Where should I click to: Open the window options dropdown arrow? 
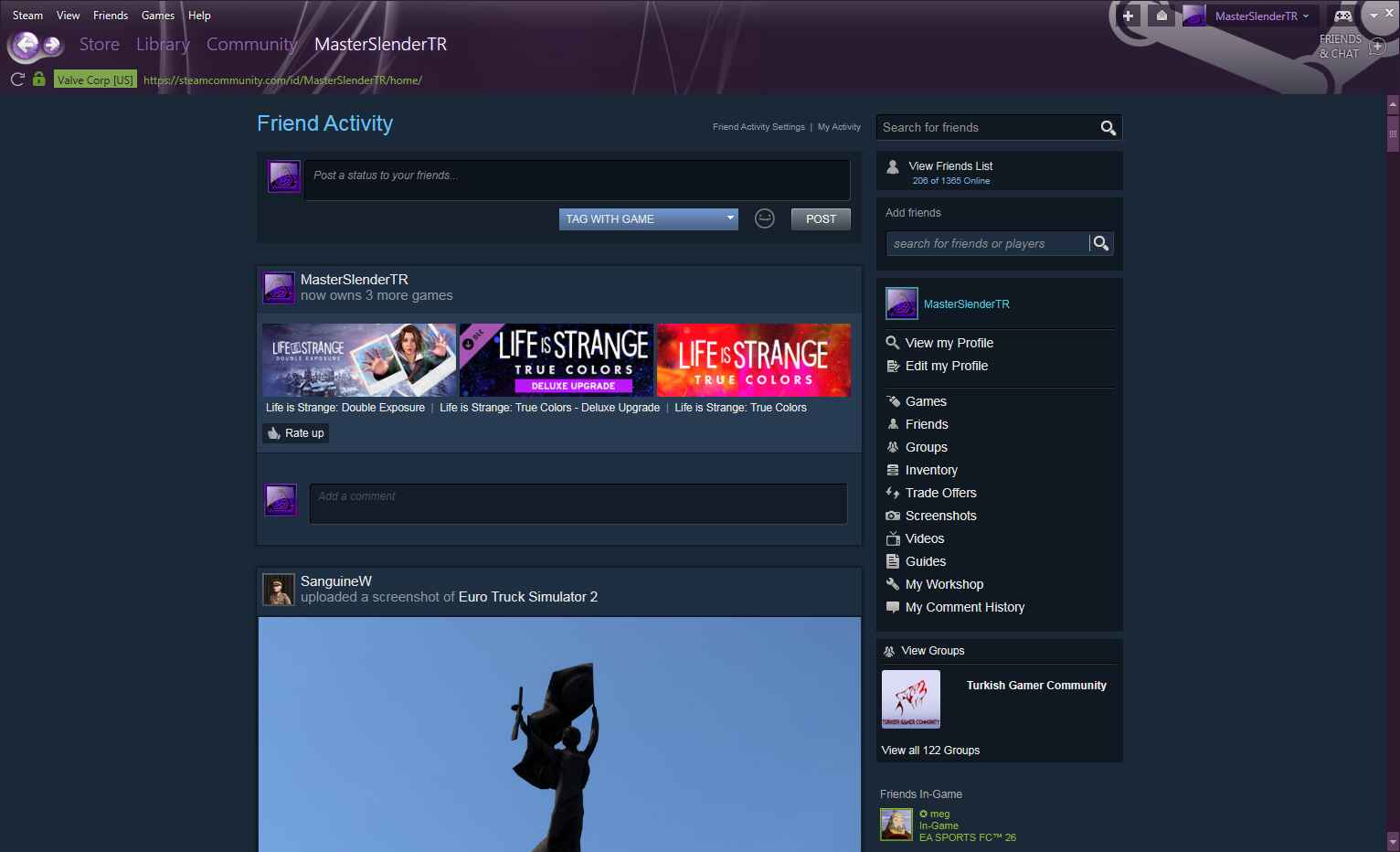click(x=1373, y=16)
